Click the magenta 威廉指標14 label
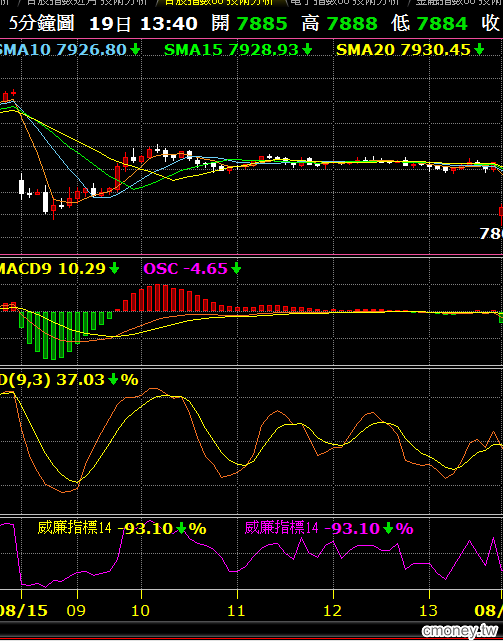 tap(281, 528)
